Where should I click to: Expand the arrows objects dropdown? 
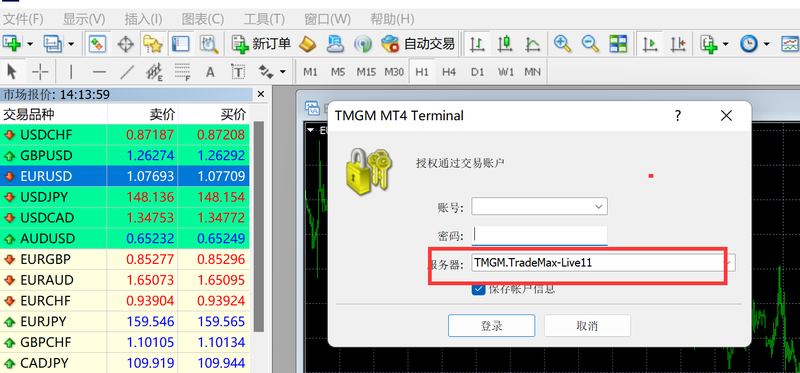[x=282, y=72]
